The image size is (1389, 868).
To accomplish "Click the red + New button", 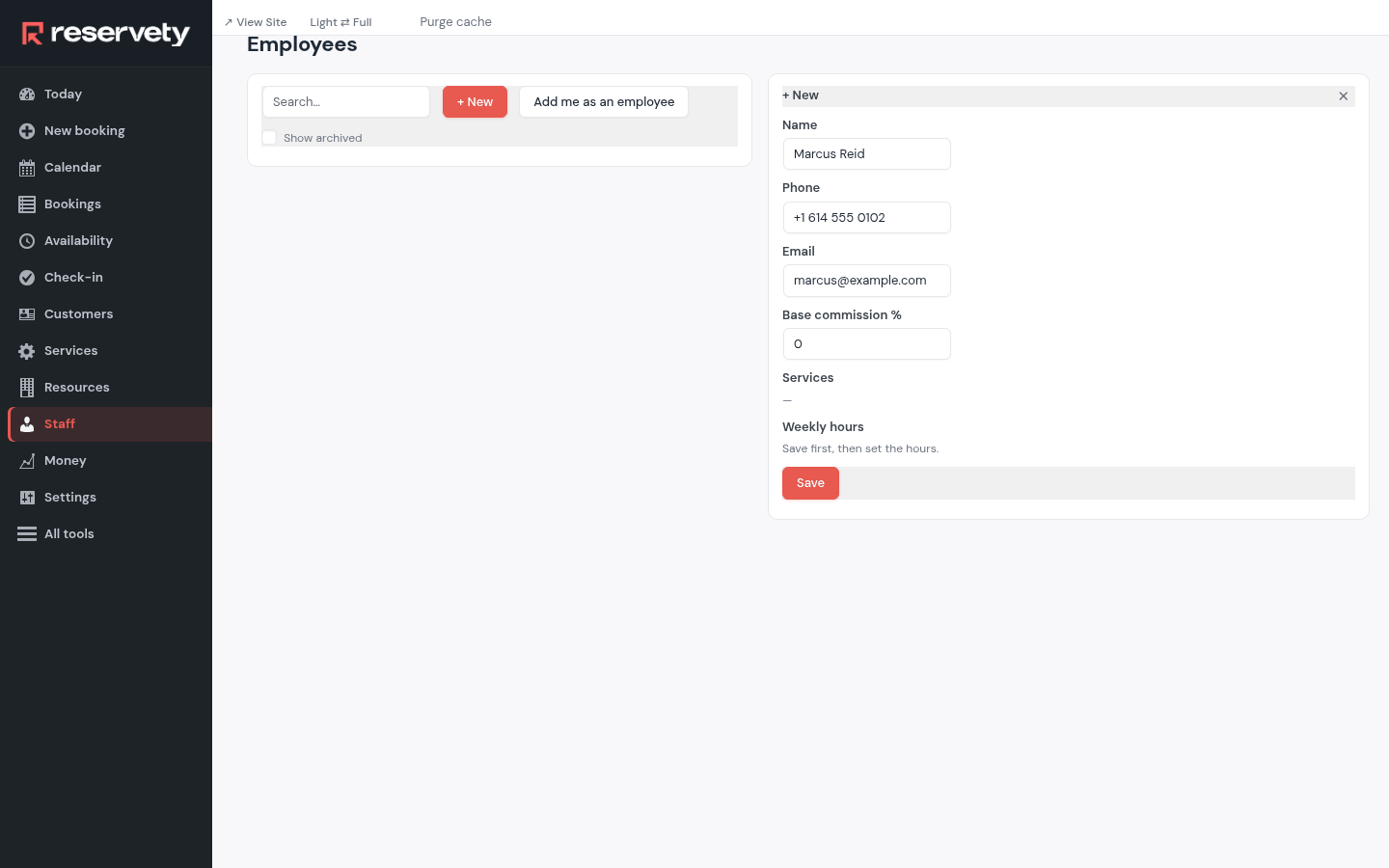I will click(475, 102).
